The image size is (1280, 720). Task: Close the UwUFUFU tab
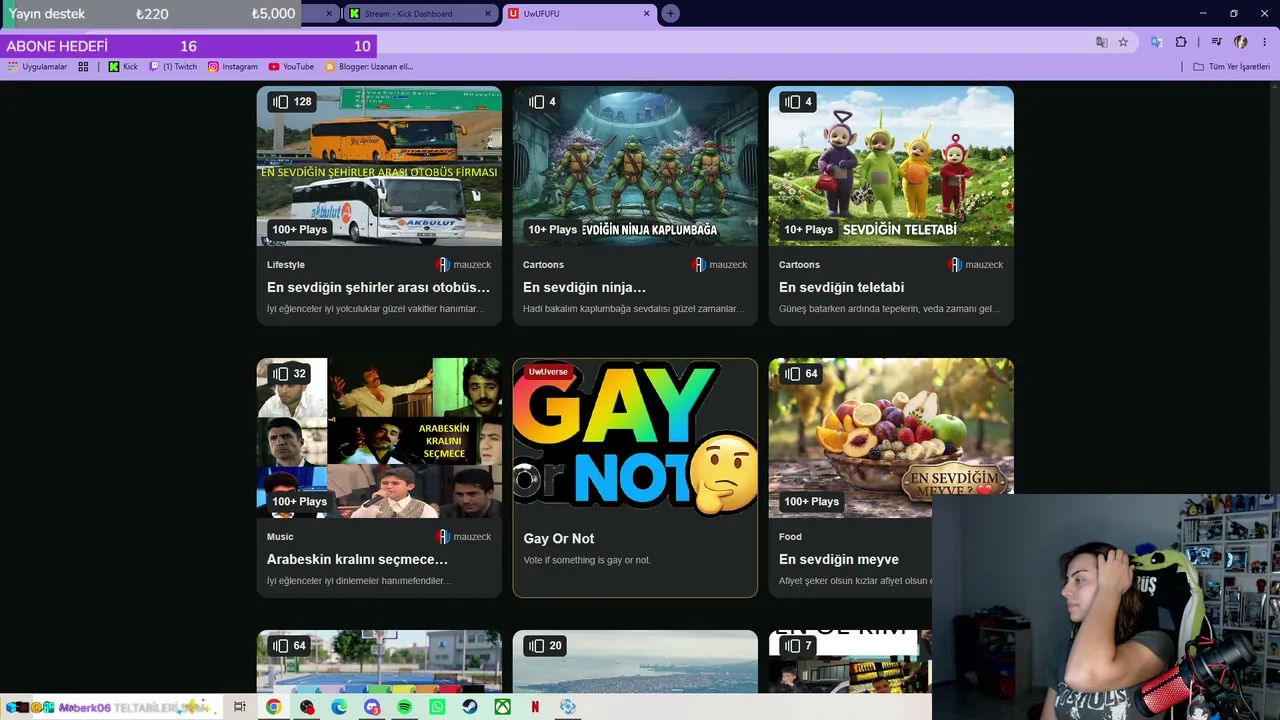pos(646,14)
